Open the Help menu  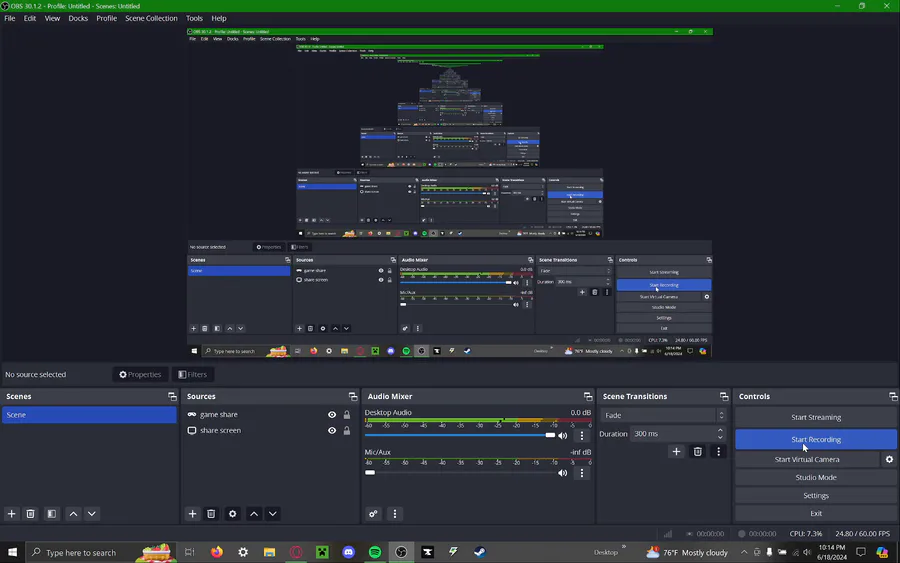click(219, 18)
